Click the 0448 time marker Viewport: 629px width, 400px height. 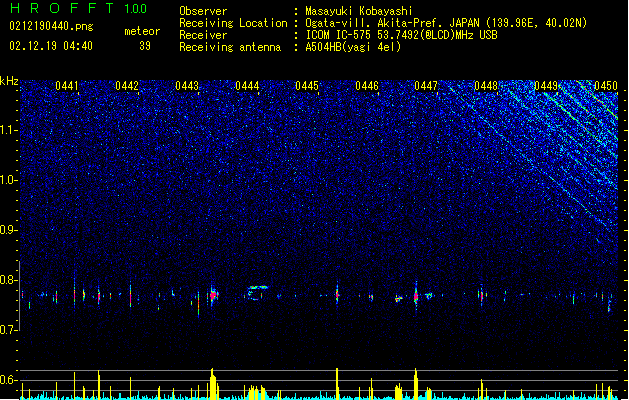[486, 86]
